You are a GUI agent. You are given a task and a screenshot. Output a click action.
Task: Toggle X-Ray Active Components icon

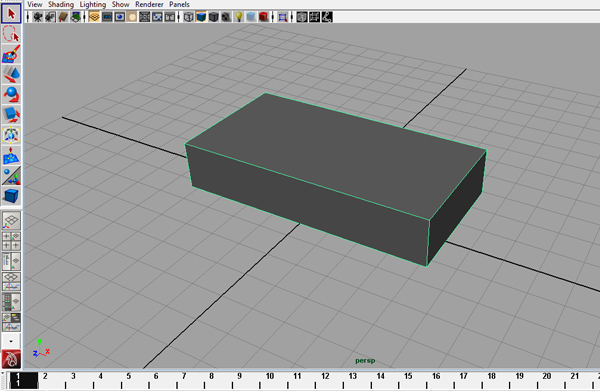click(314, 17)
